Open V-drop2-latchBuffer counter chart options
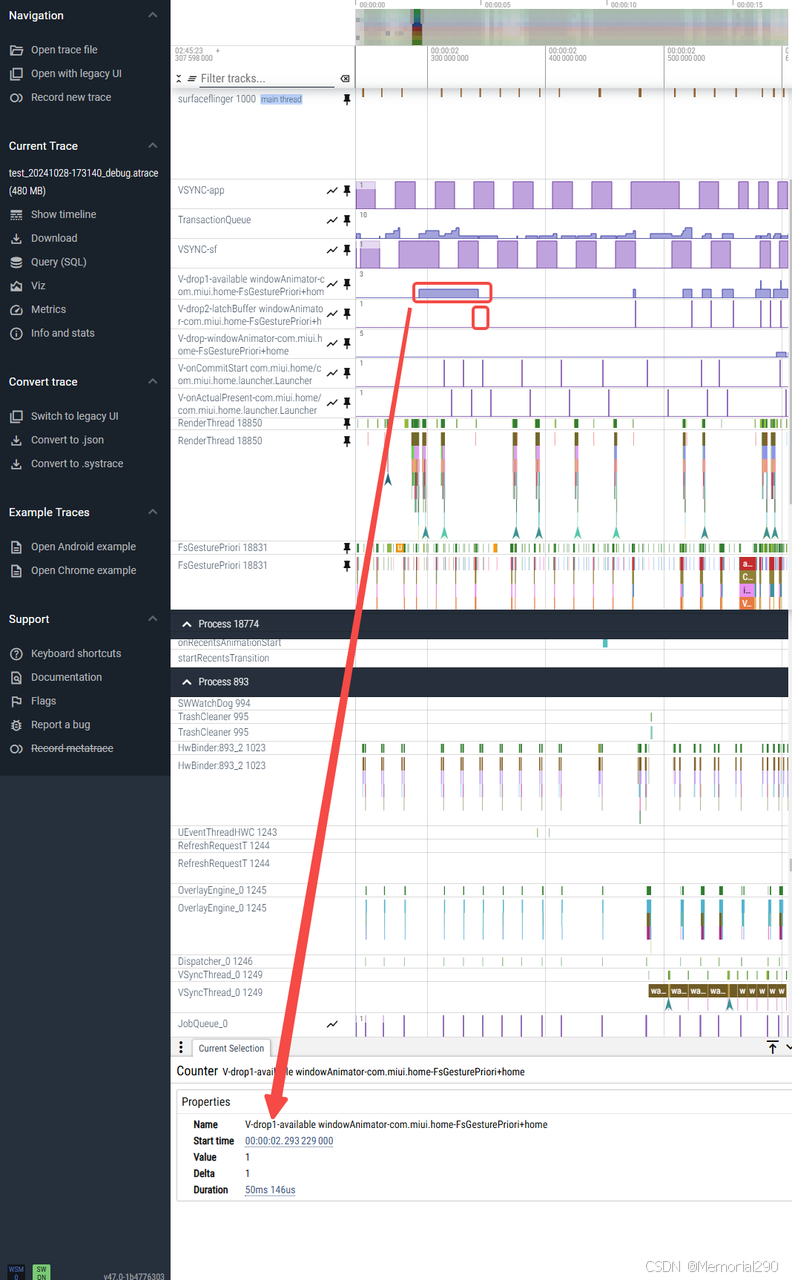This screenshot has height=1280, width=792. pyautogui.click(x=332, y=314)
